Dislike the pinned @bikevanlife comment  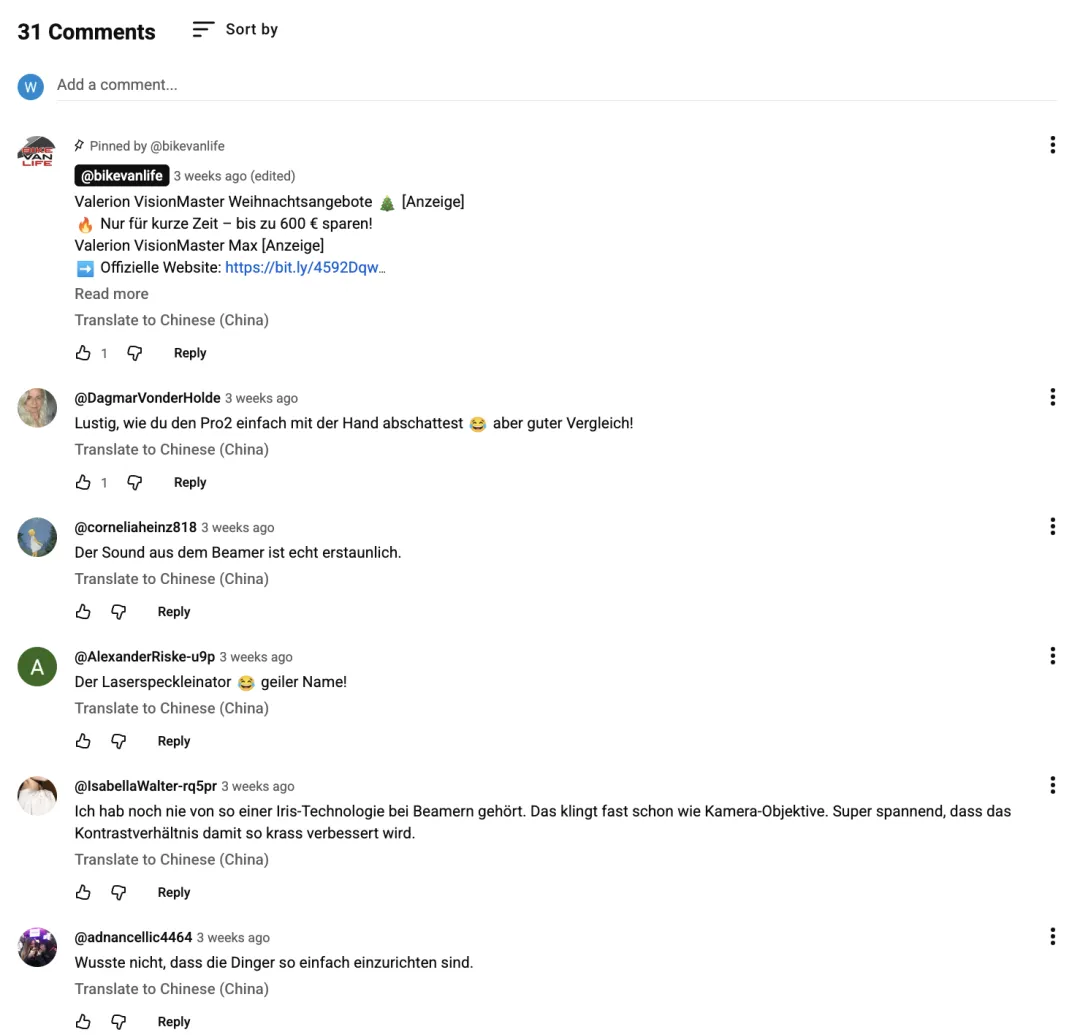[x=135, y=353]
